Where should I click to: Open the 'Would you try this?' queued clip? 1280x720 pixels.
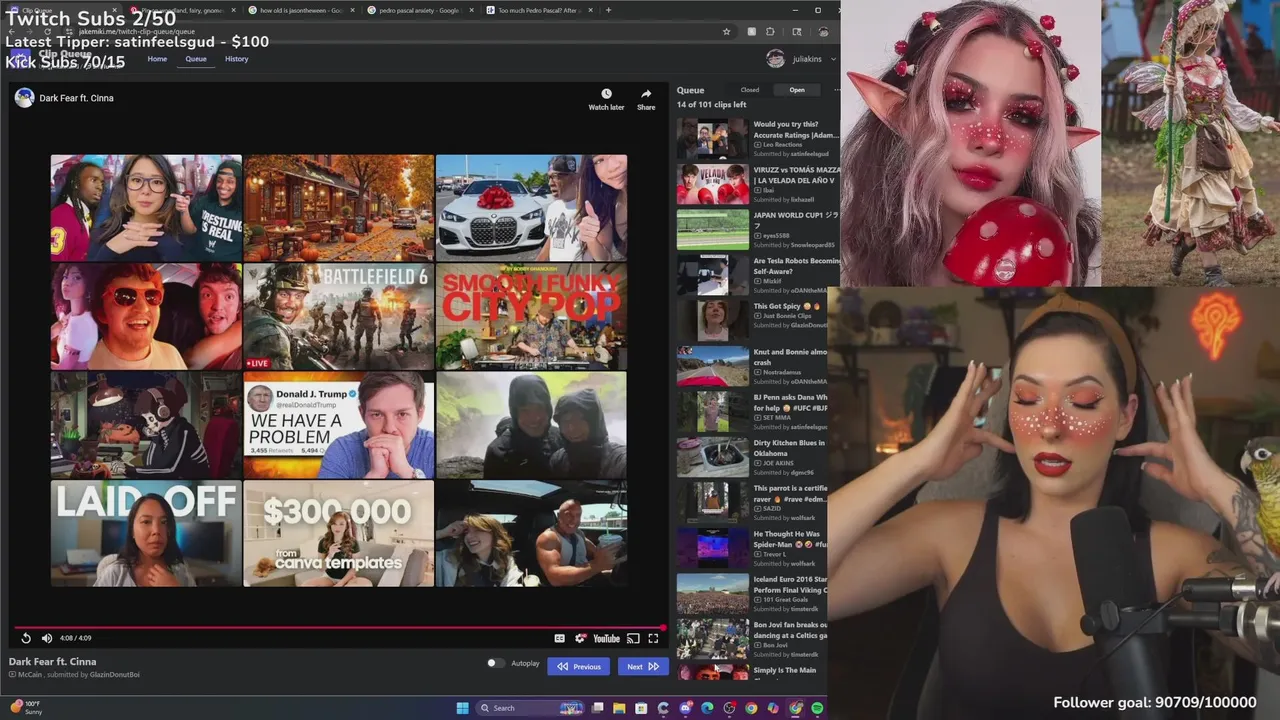(758, 139)
